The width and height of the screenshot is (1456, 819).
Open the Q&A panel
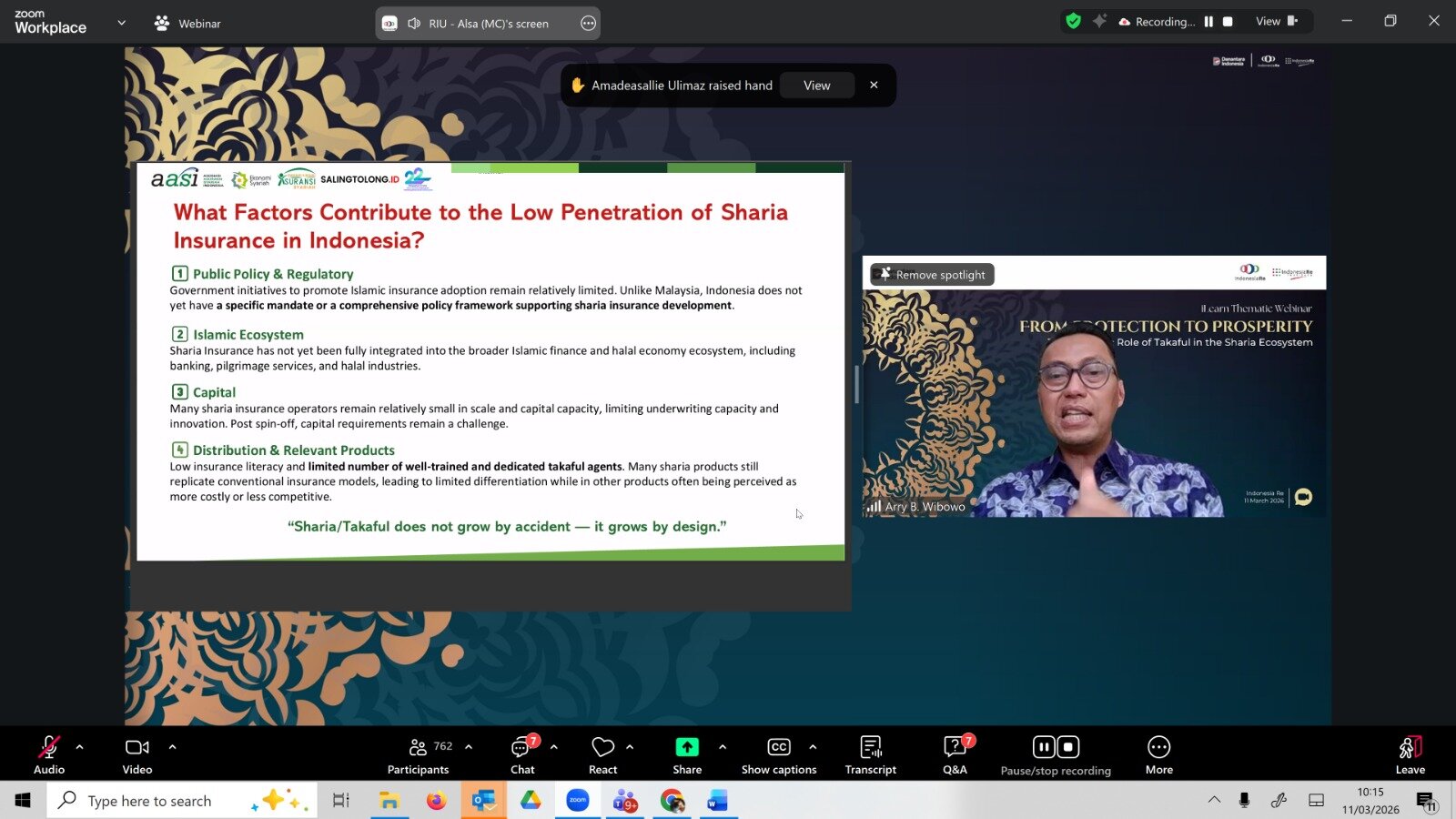coord(955,754)
